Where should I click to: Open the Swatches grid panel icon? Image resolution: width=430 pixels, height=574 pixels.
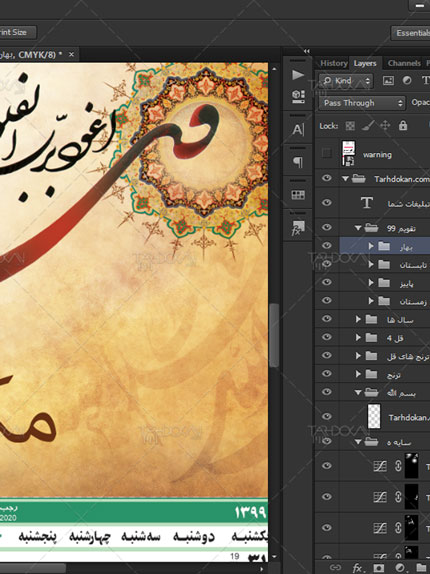pos(298,195)
